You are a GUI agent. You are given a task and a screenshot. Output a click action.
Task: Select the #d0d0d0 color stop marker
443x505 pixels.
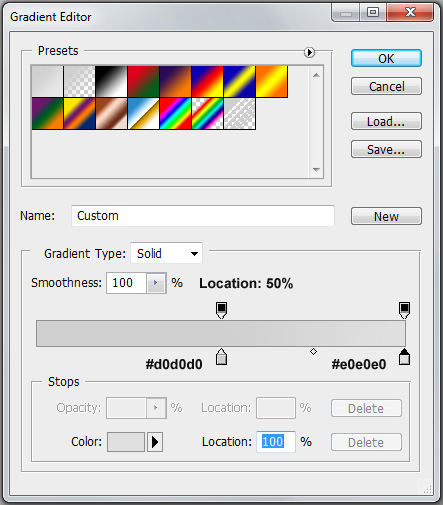(x=222, y=357)
